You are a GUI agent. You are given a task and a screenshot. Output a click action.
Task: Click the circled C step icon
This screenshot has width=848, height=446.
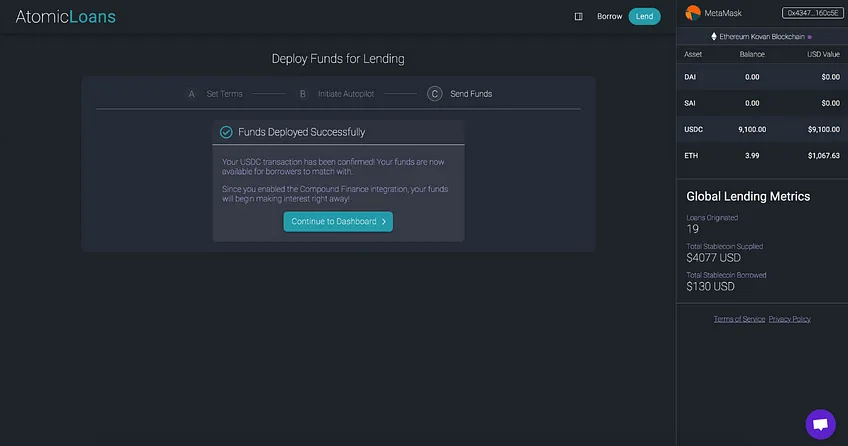pos(434,94)
